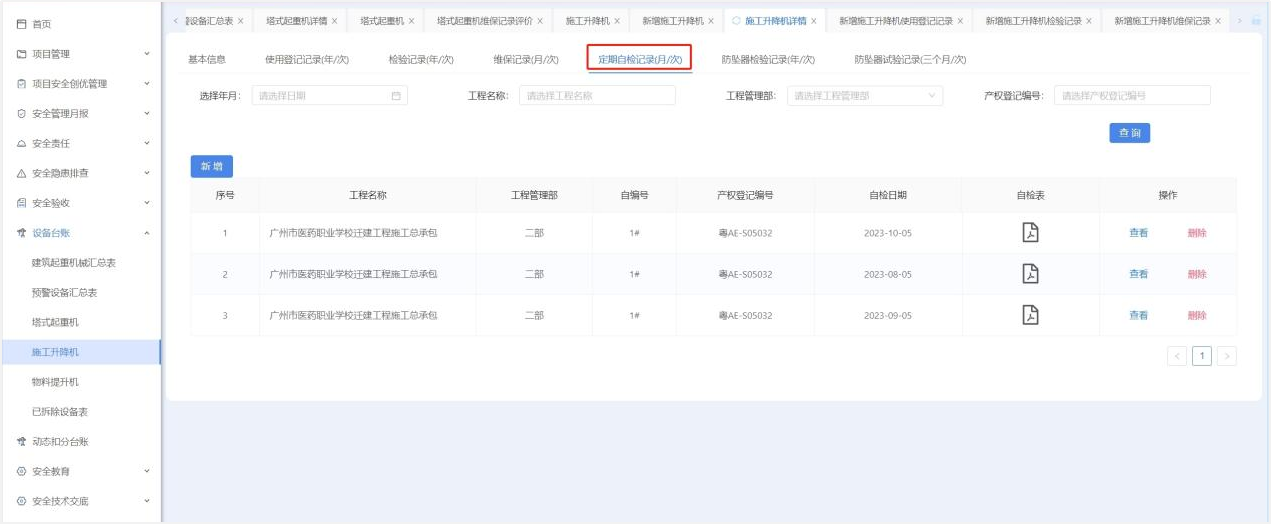Viewport: 1273px width, 524px height.
Task: Click the 新增 add button
Action: [x=211, y=166]
